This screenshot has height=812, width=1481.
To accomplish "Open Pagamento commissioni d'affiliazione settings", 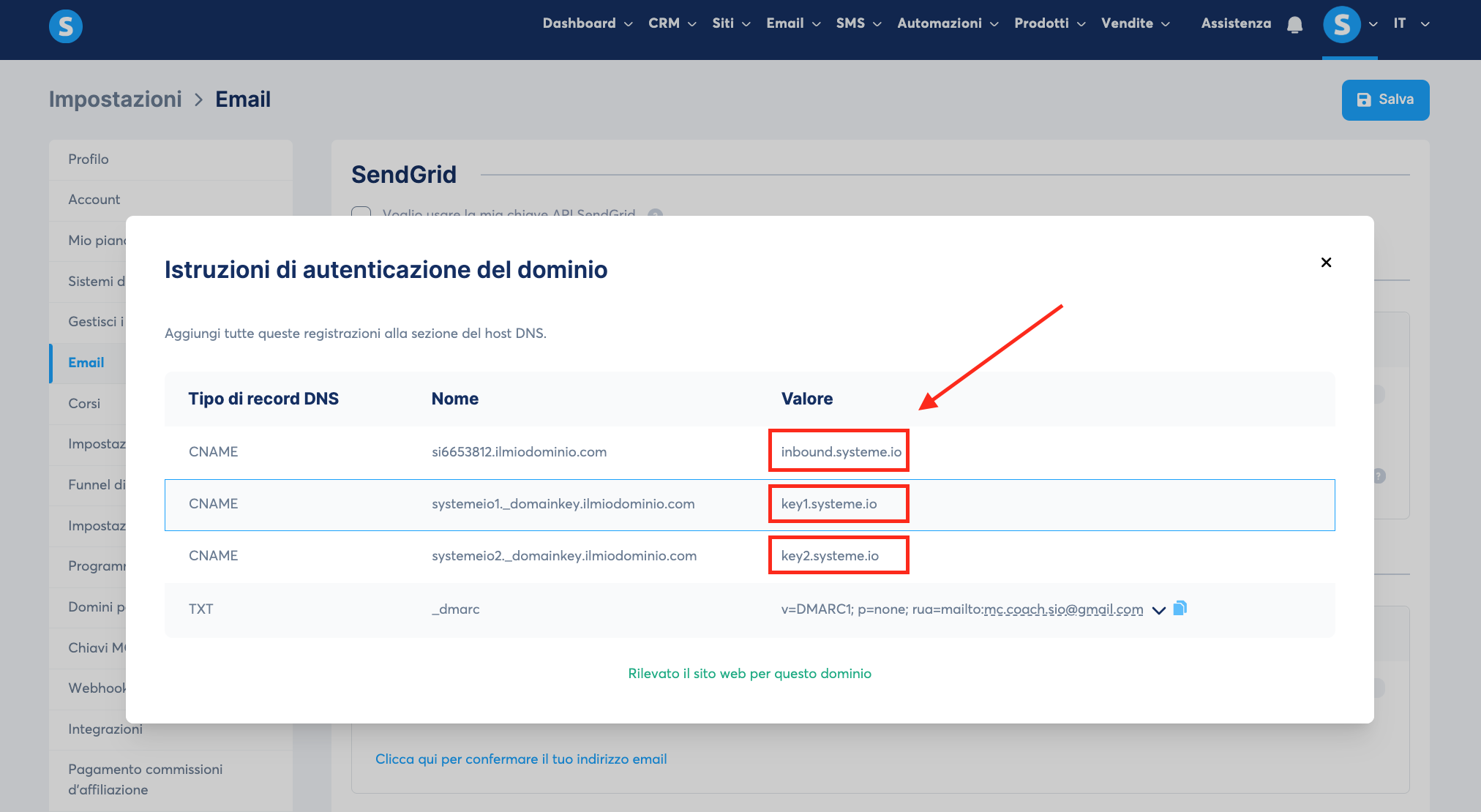I will pos(170,780).
